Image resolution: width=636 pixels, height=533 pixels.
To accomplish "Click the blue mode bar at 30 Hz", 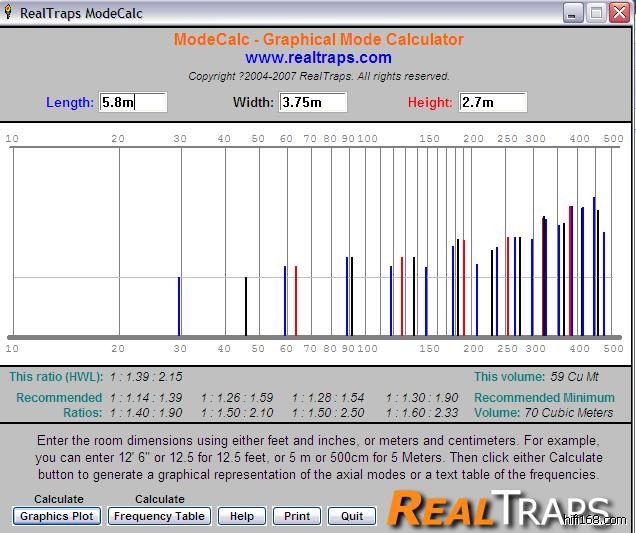I will [179, 306].
